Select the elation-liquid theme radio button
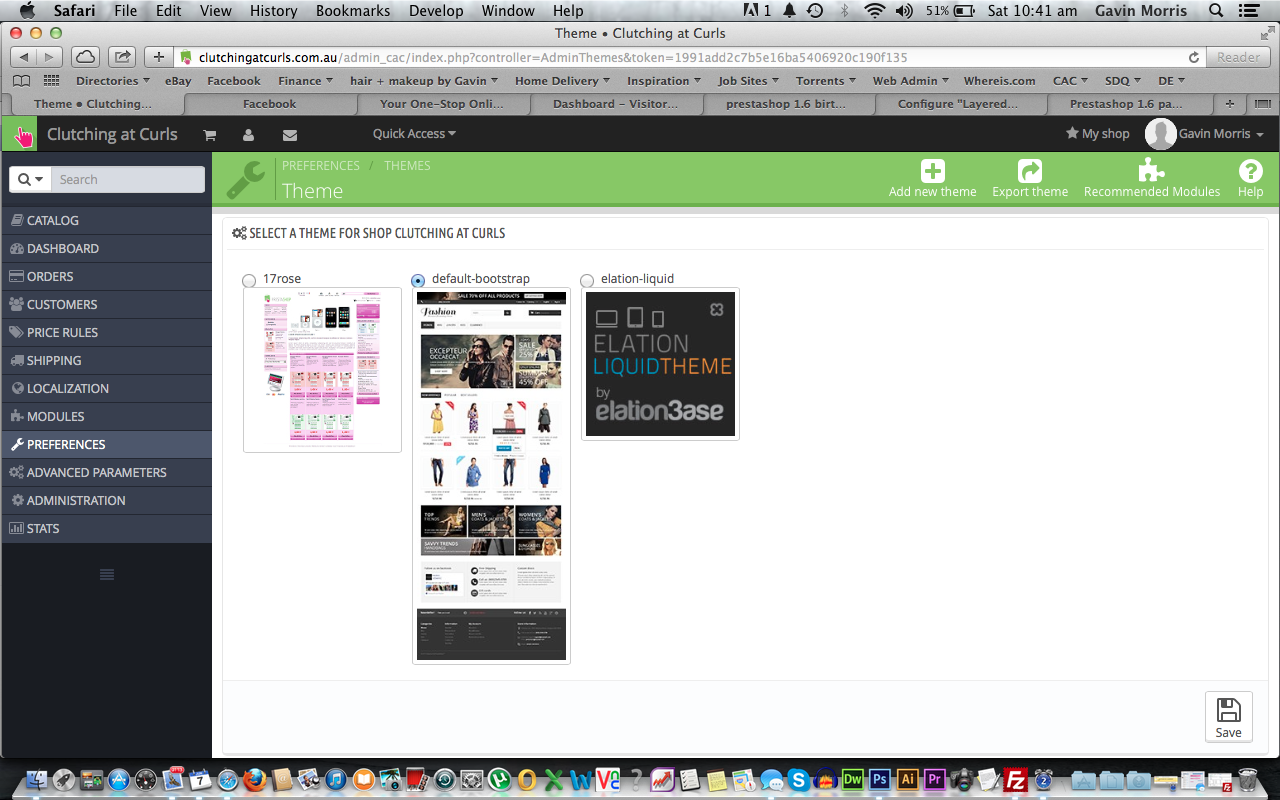The height and width of the screenshot is (800, 1280). click(587, 281)
